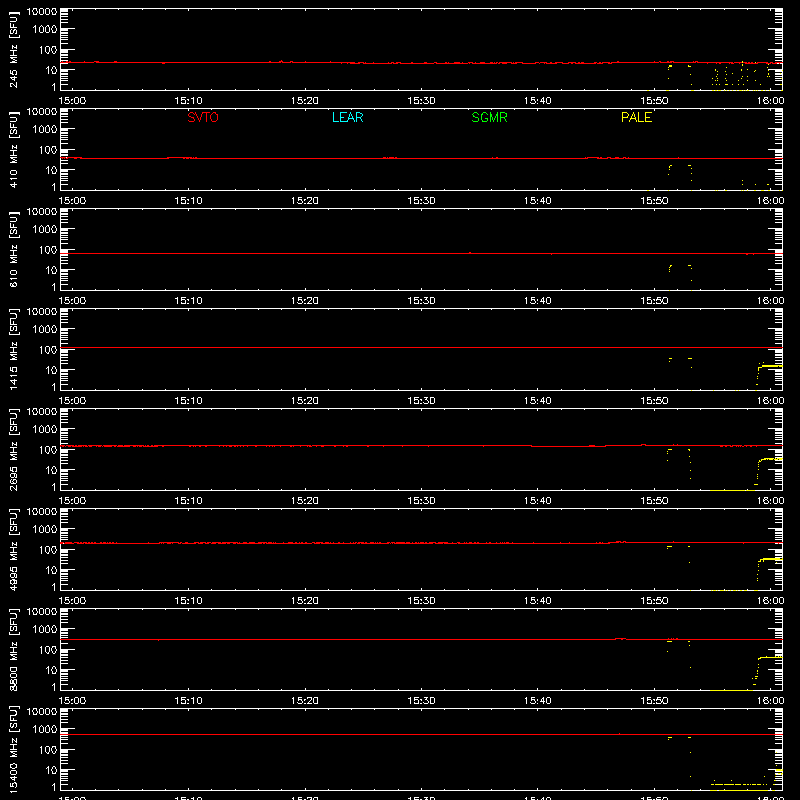Click the 10000 y-axis value on 15400 MHz plot
This screenshot has width=800, height=800.
click(x=42, y=712)
